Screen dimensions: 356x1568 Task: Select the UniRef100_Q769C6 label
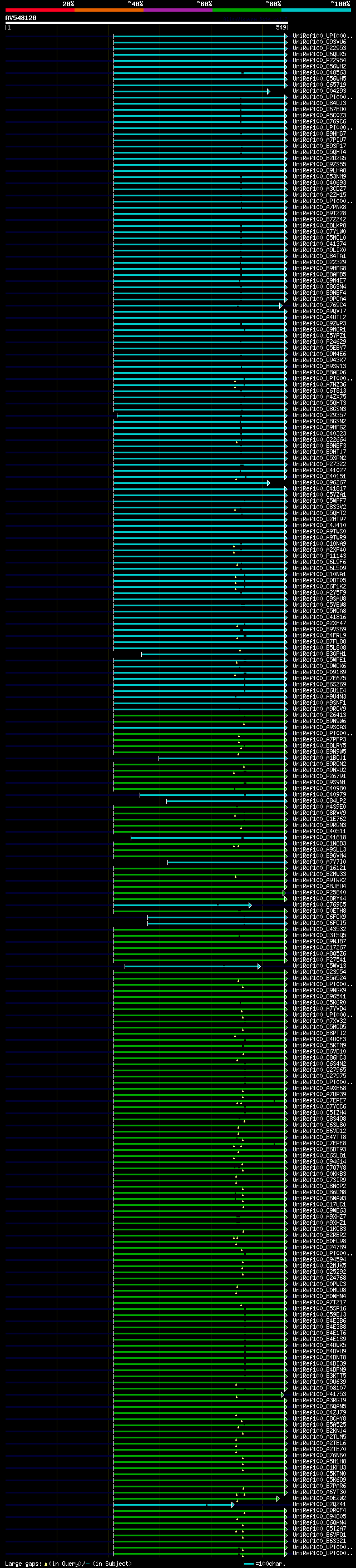319,122
